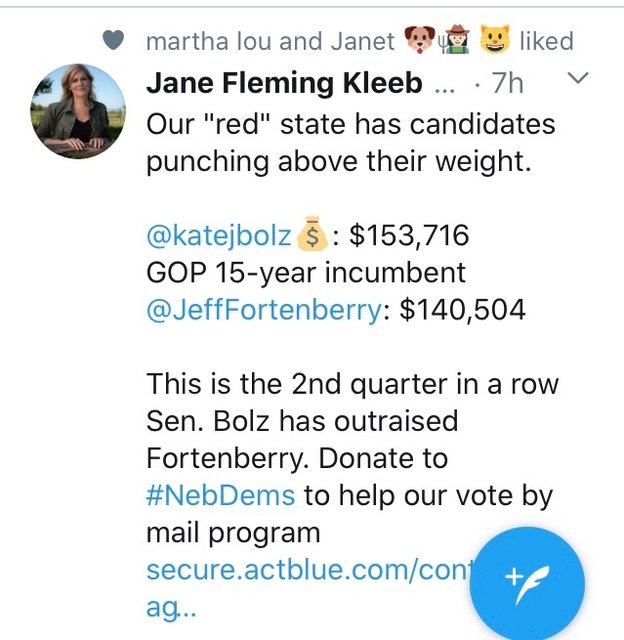This screenshot has width=624, height=640.
Task: Click the farmer emoji in liked line
Action: pos(457,41)
